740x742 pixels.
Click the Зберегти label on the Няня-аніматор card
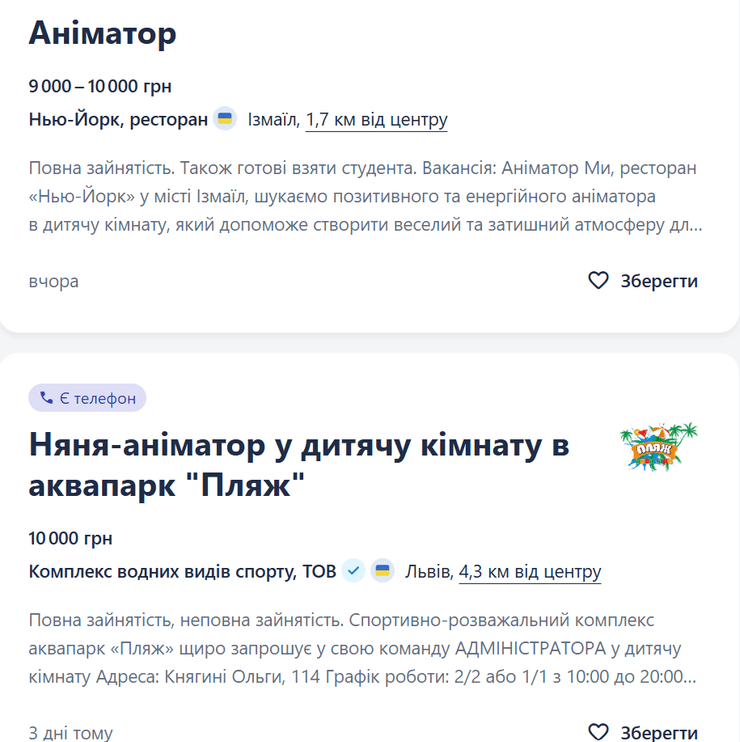(659, 733)
